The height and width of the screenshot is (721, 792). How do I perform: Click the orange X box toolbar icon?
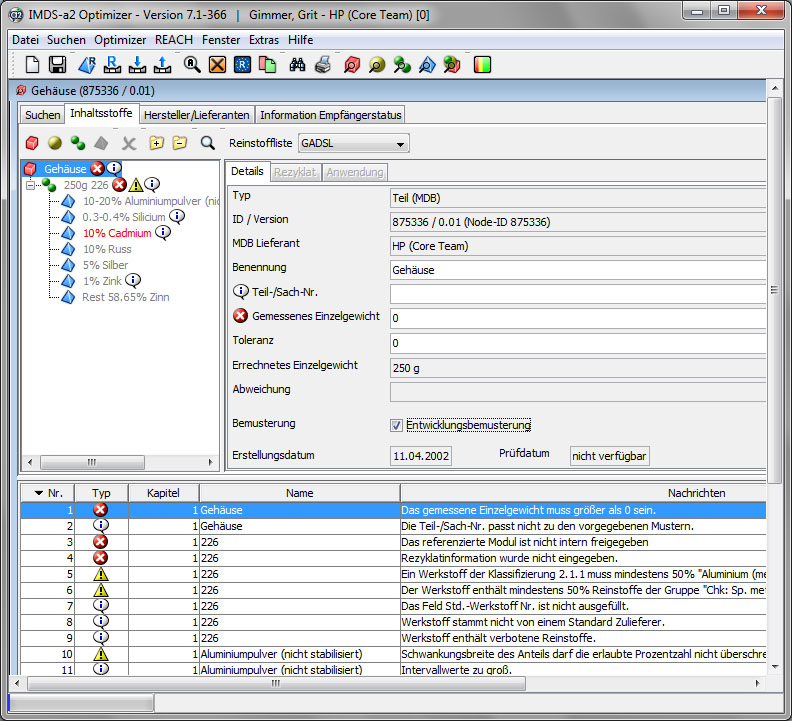[x=217, y=65]
